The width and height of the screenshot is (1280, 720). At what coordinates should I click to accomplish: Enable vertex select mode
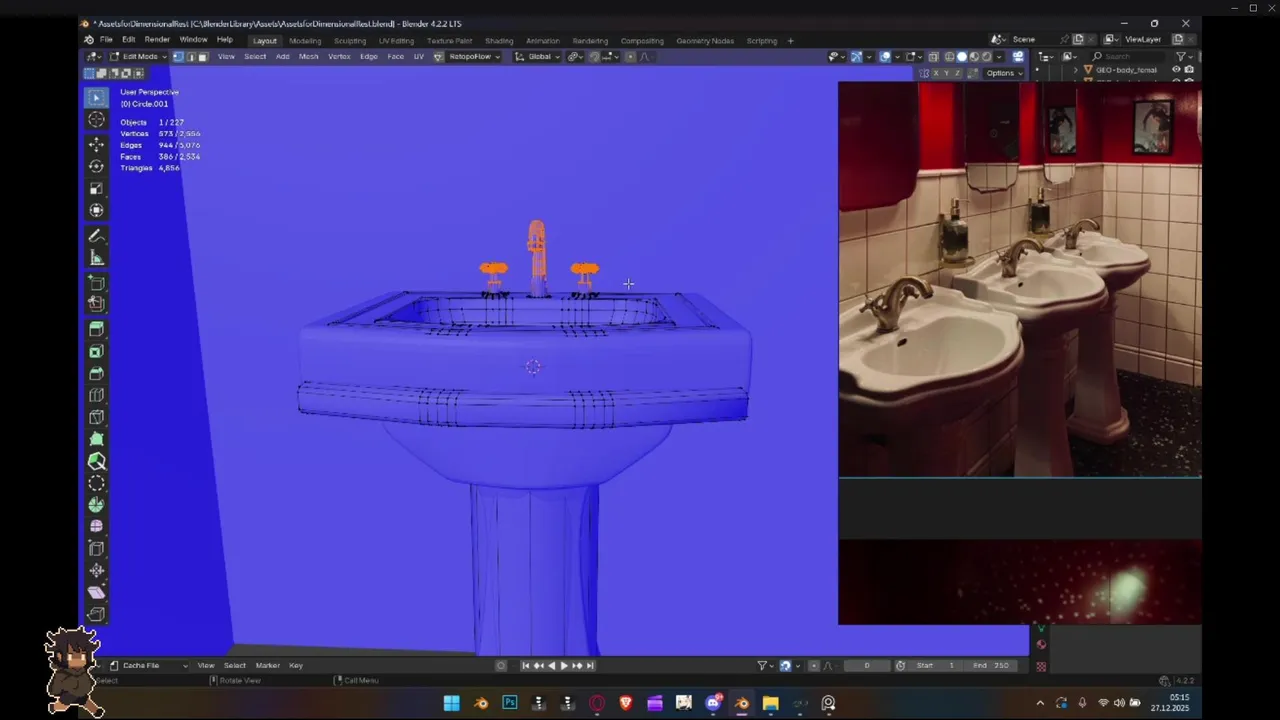pyautogui.click(x=178, y=57)
